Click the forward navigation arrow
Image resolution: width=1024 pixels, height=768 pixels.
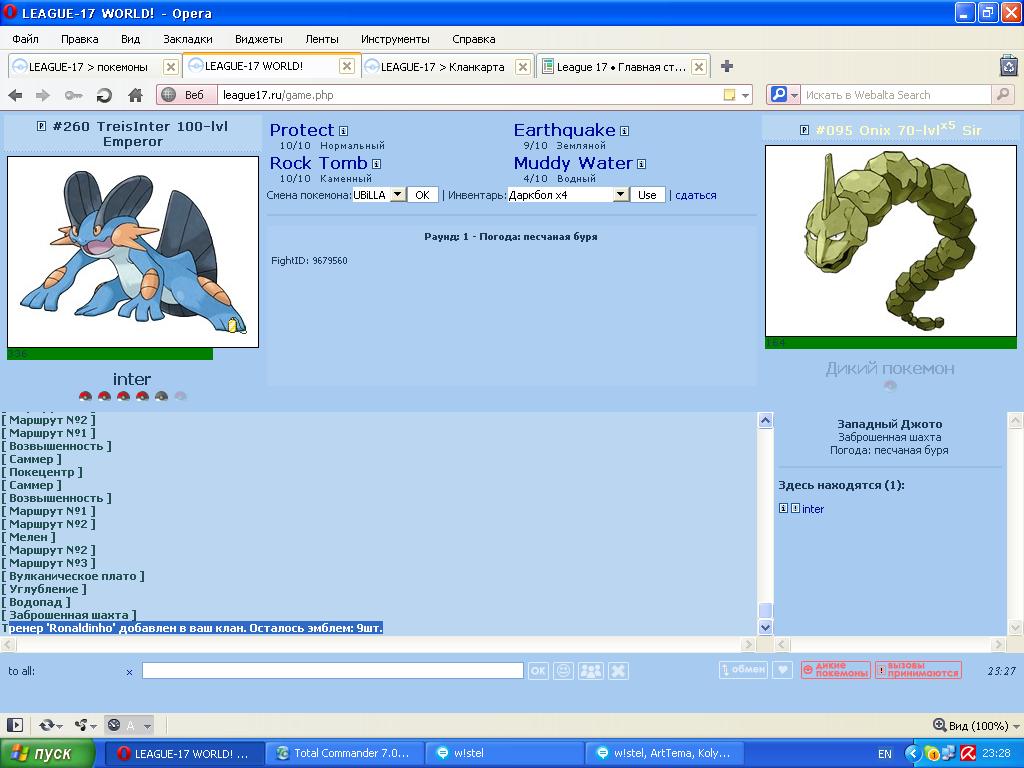pos(42,95)
